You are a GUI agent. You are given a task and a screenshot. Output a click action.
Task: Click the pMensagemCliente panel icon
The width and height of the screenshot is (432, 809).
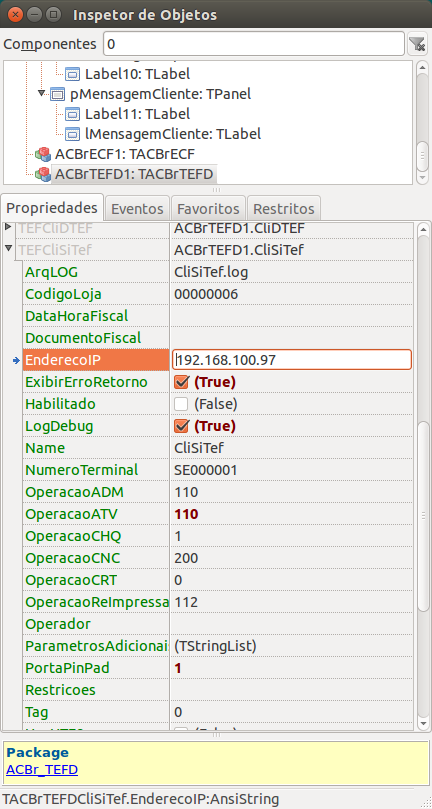pos(58,94)
